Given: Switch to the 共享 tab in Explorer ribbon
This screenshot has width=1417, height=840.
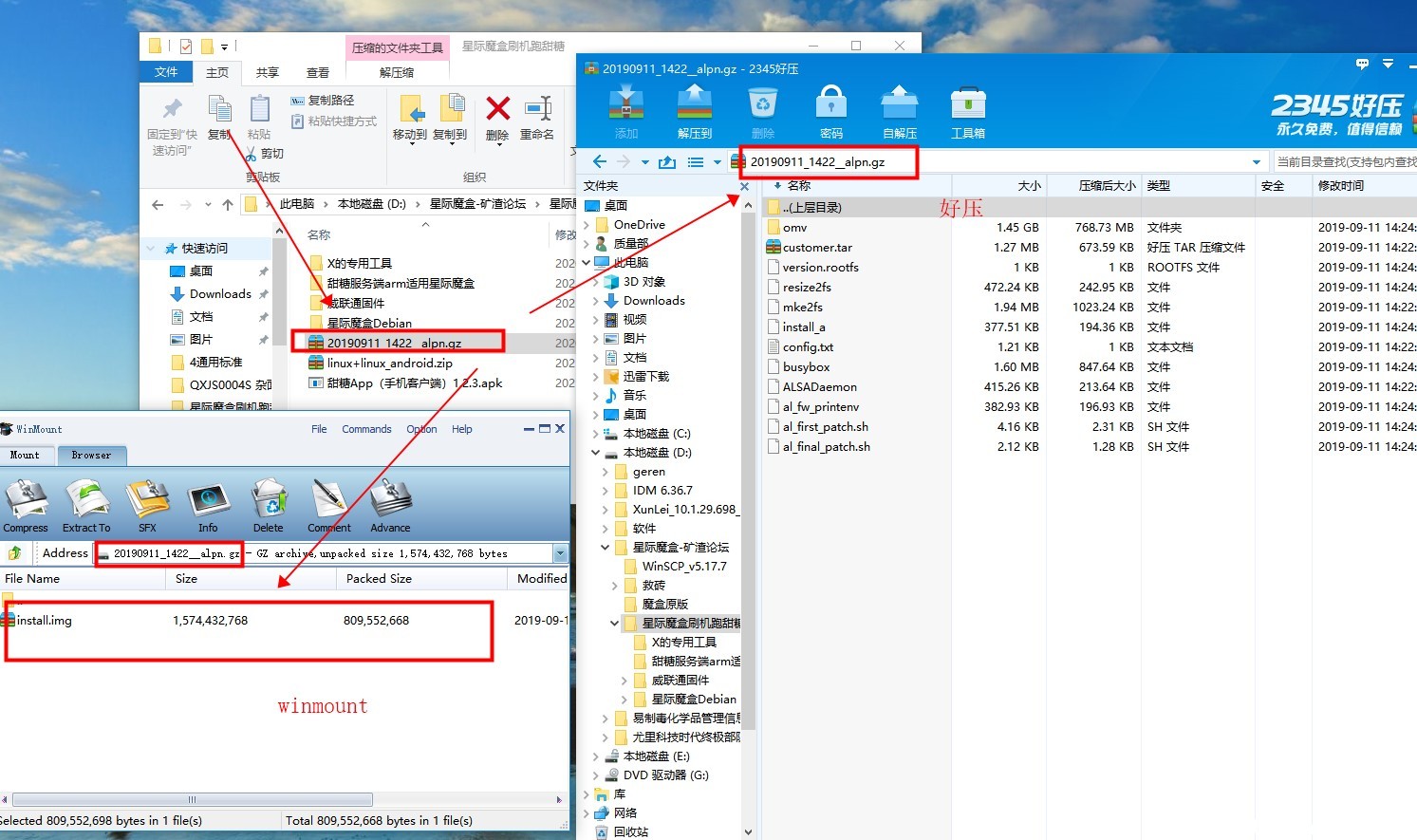Looking at the screenshot, I should (268, 71).
